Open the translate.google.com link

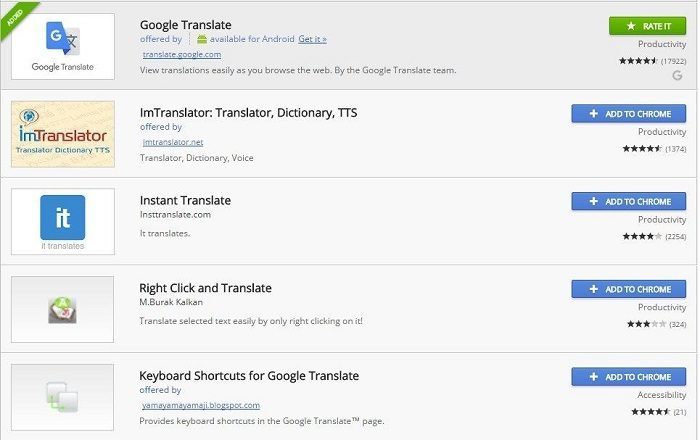(182, 54)
